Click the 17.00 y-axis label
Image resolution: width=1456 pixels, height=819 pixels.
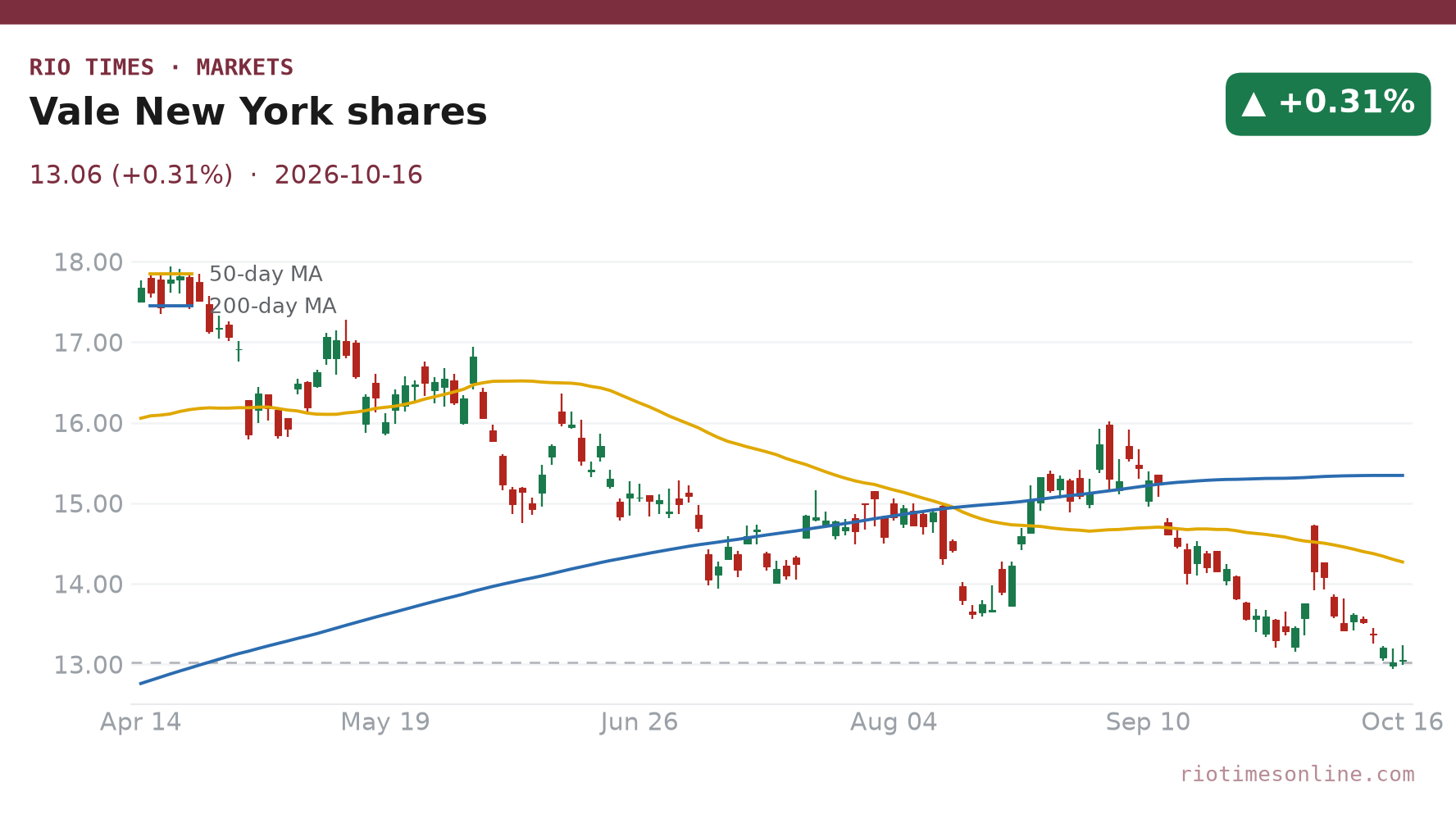click(89, 344)
